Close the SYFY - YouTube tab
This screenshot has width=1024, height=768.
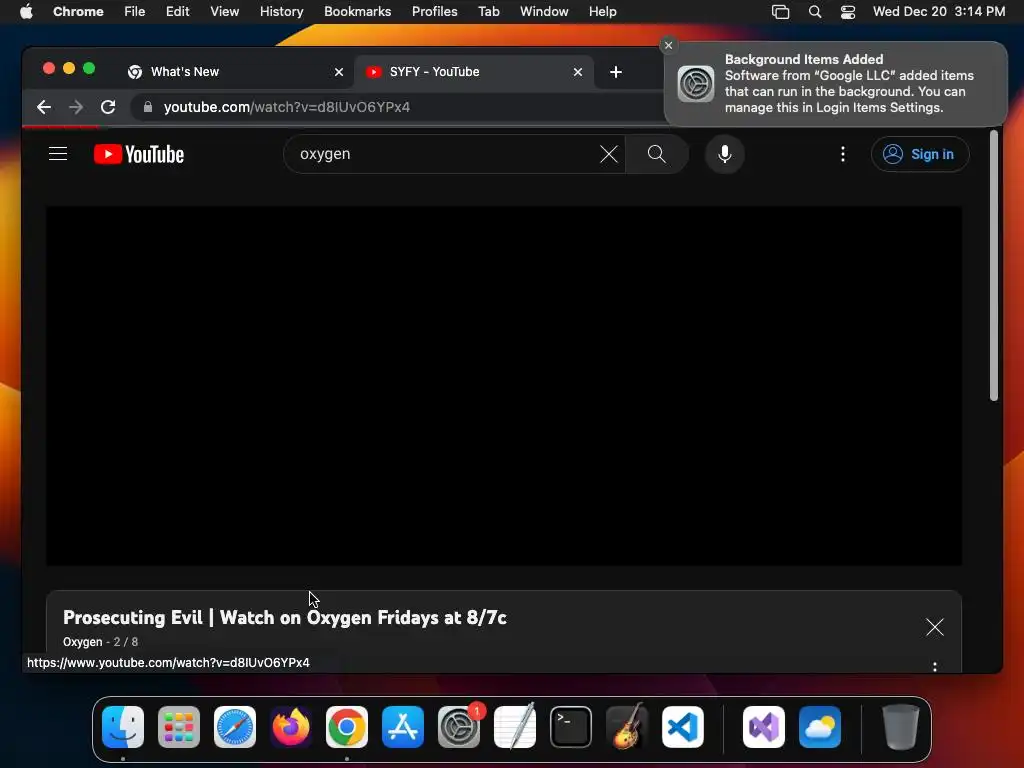point(578,72)
